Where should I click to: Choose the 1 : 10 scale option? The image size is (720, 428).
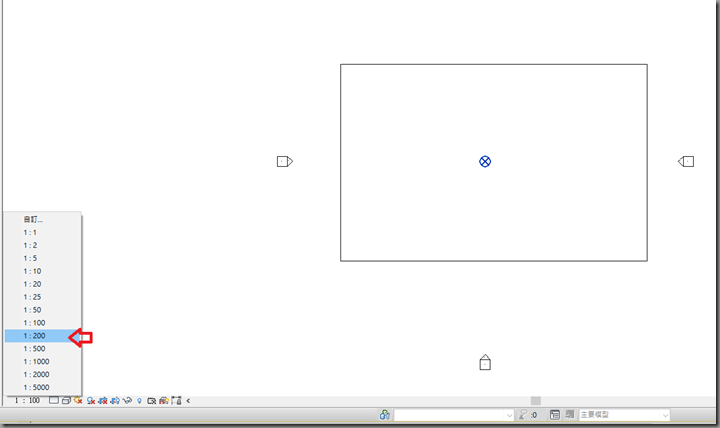(43, 271)
